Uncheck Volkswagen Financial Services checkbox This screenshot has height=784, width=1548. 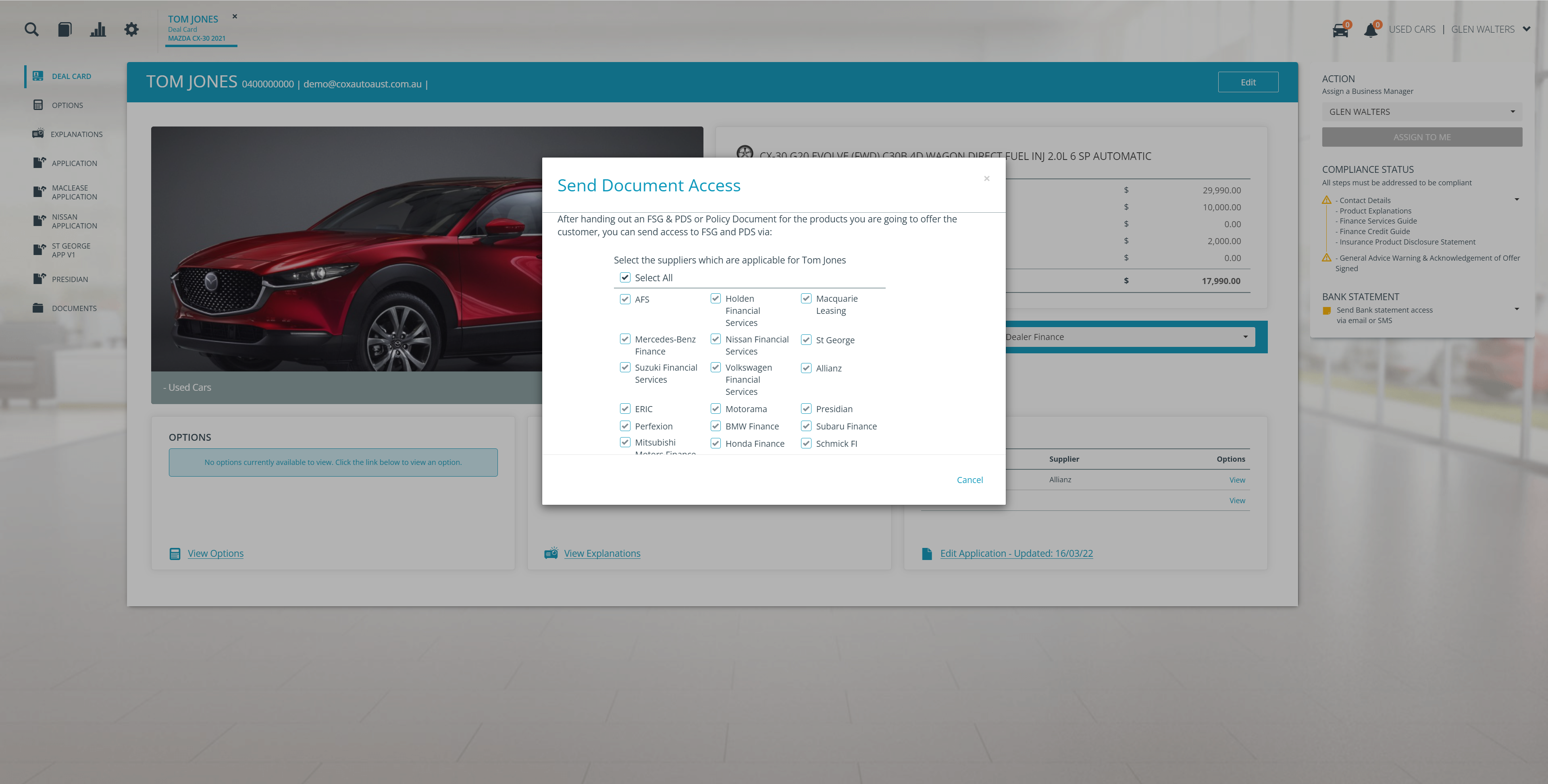(716, 368)
